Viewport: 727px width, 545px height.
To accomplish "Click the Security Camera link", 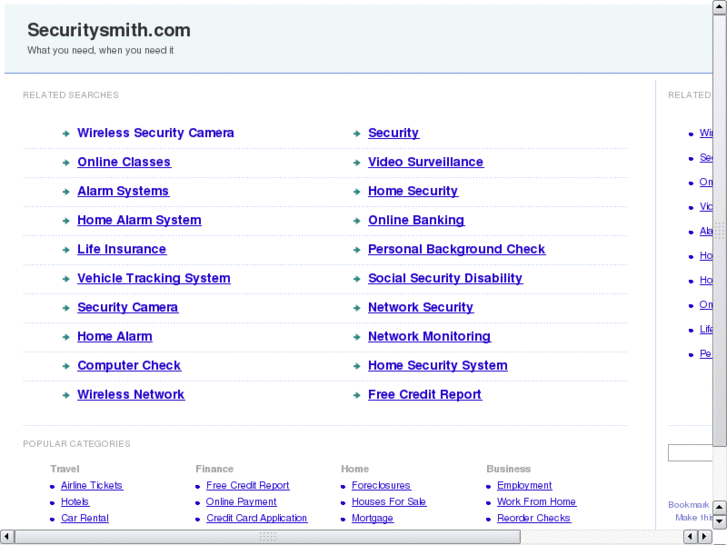I will coord(128,308).
